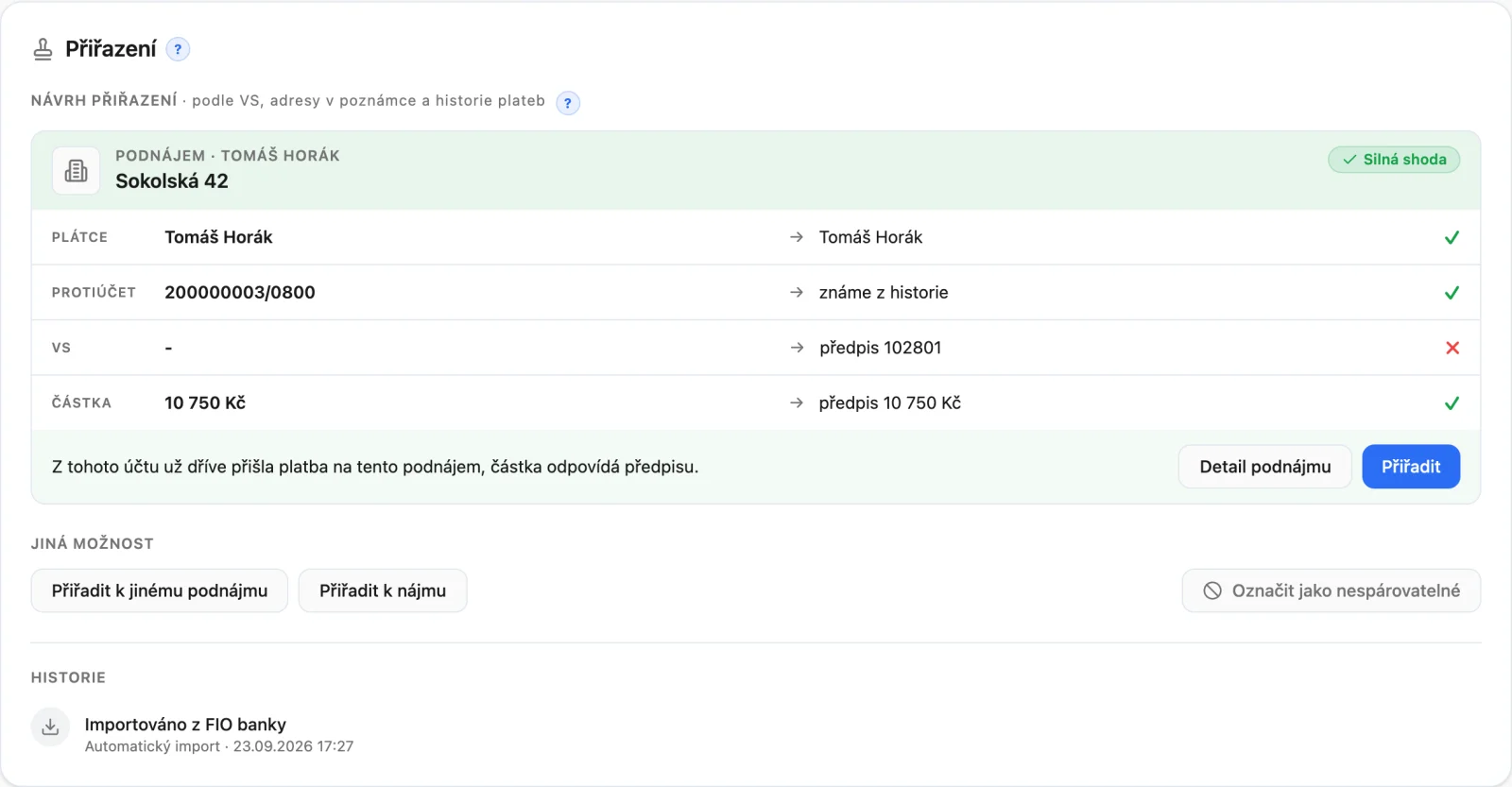Screen dimensions: 1512x787
Task: Click the import download icon in Historie
Action: click(50, 727)
